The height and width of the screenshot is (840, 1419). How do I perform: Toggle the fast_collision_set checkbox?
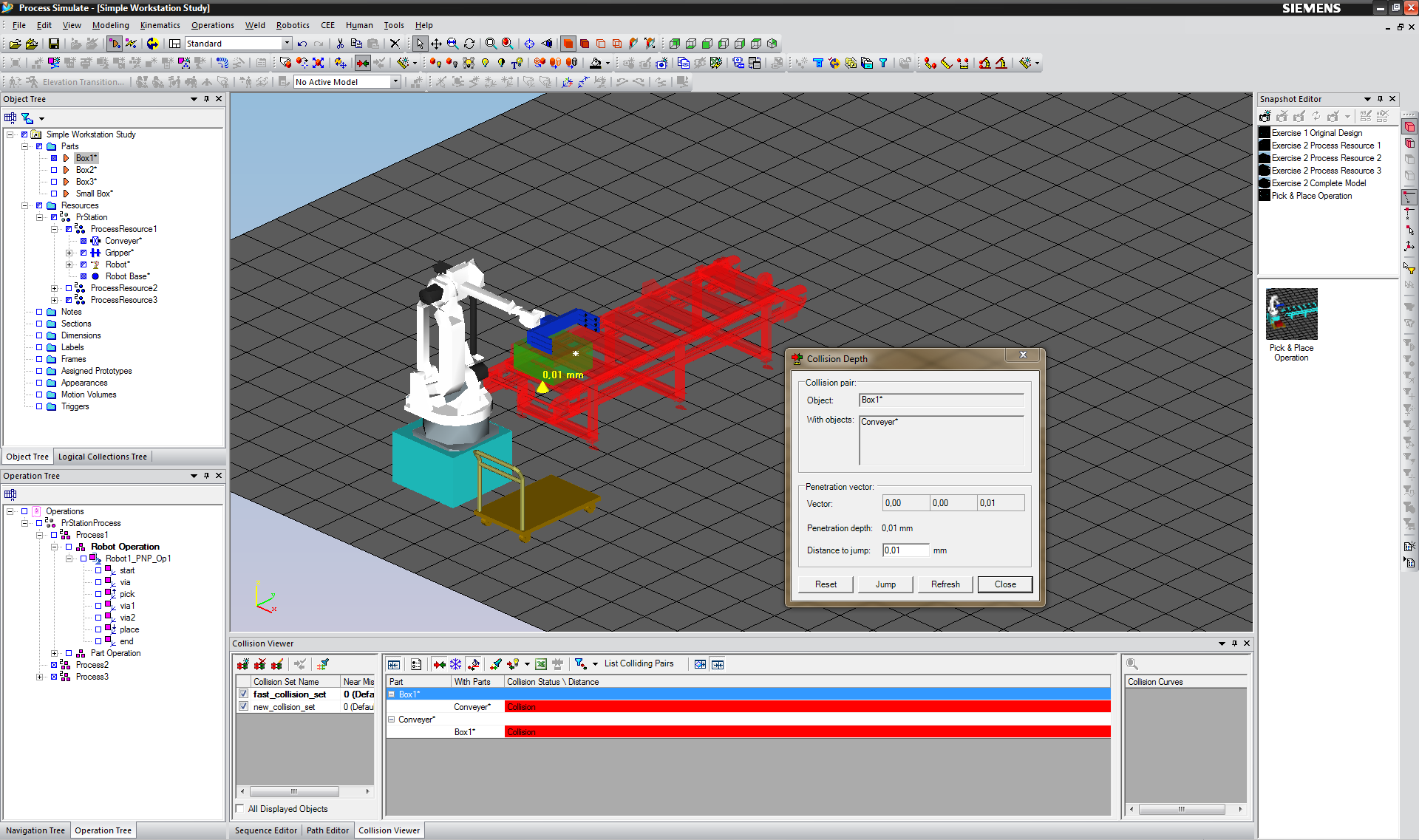pyautogui.click(x=243, y=694)
